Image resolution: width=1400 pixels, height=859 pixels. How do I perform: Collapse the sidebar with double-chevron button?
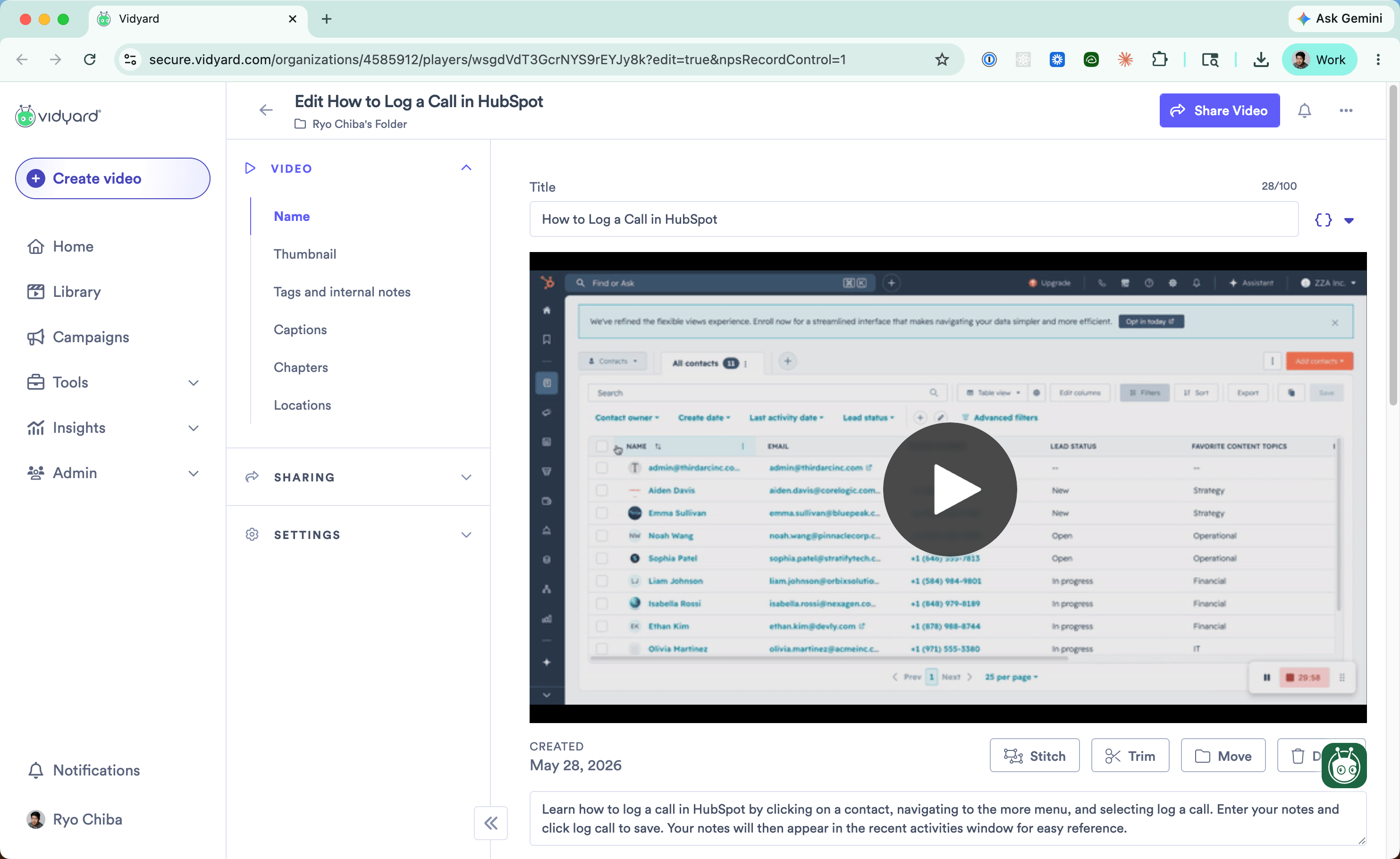(491, 823)
